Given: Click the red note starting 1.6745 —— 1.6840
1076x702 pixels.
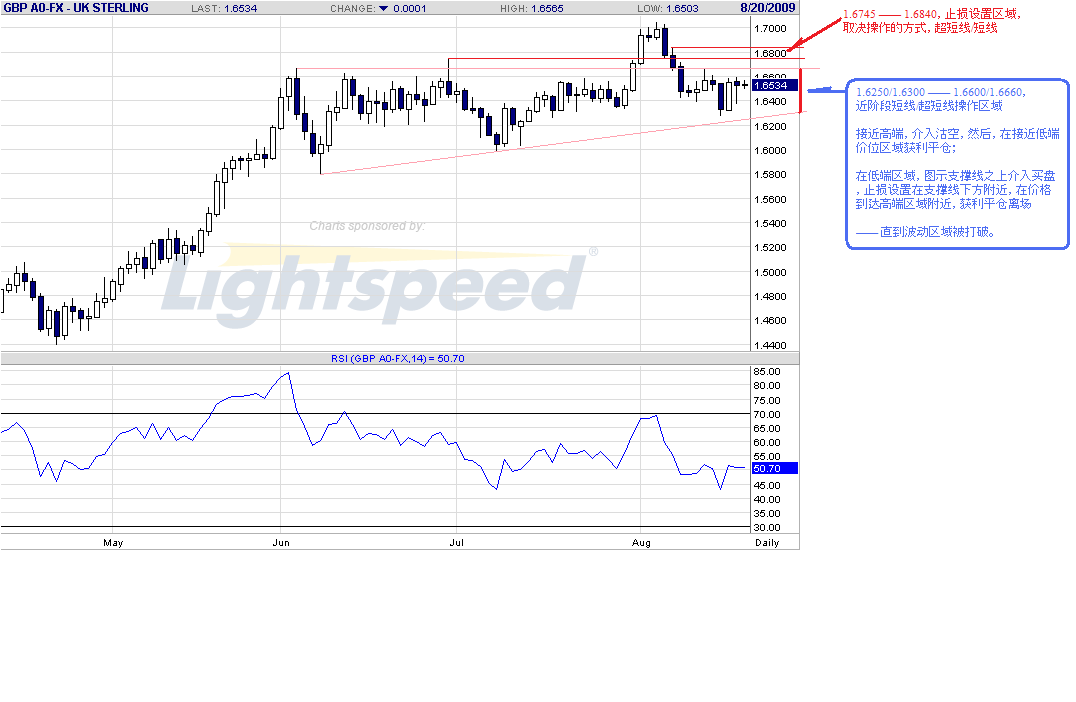Looking at the screenshot, I should [931, 21].
